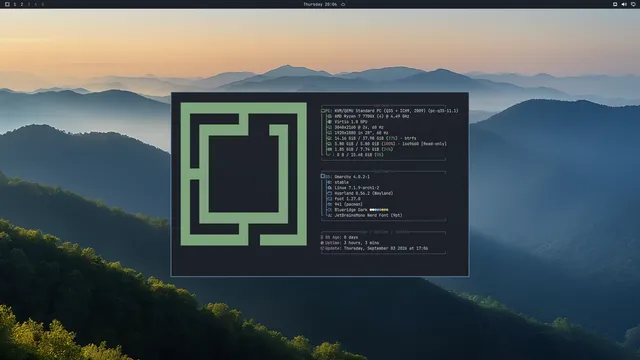Image resolution: width=640 pixels, height=360 pixels.
Task: Click the CPU icon beside AMD Ryzen
Action: pyautogui.click(x=329, y=116)
